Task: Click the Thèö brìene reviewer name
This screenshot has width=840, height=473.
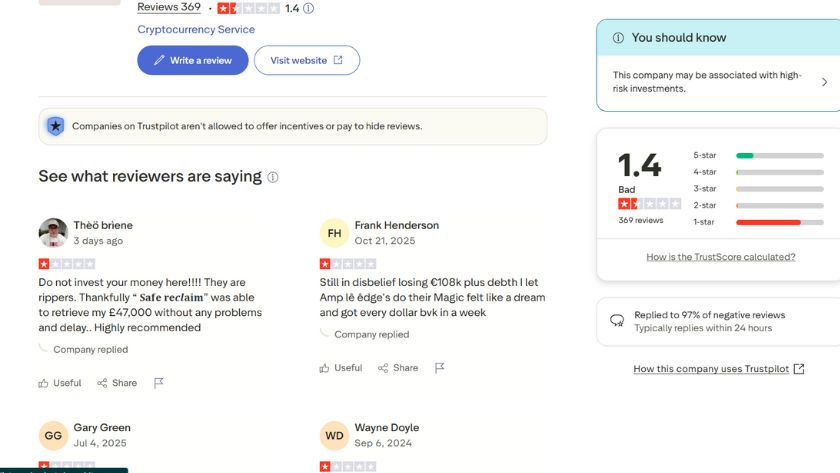Action: (103, 226)
